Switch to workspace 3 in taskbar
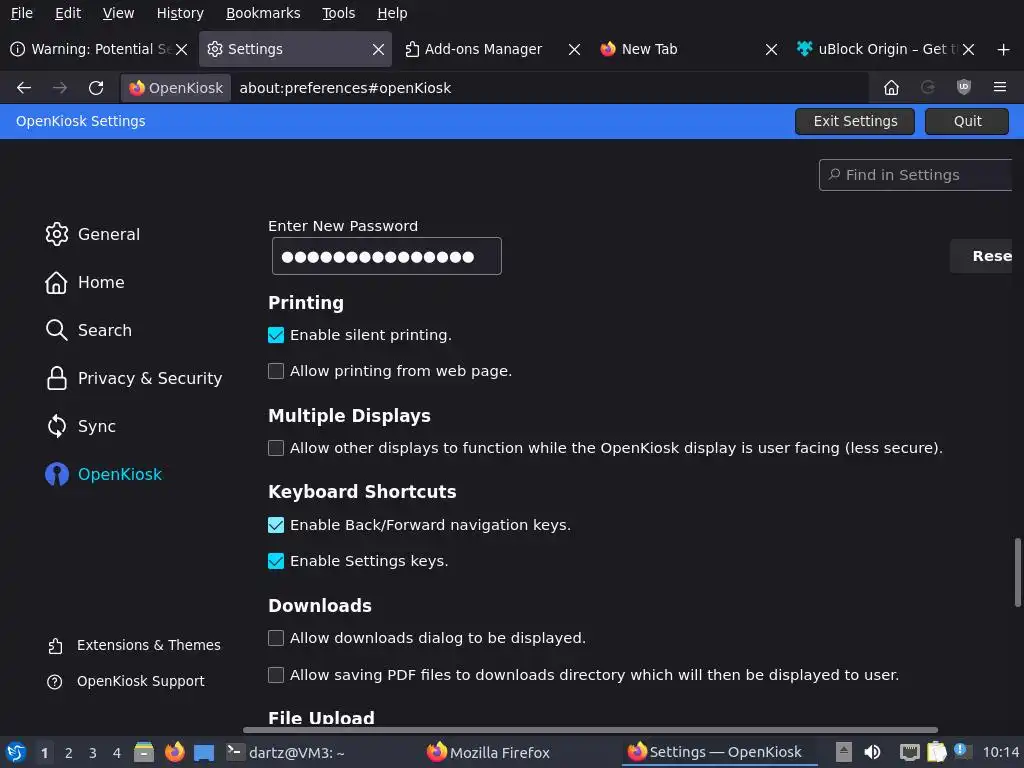Screen dimensions: 1024x768 [93, 753]
